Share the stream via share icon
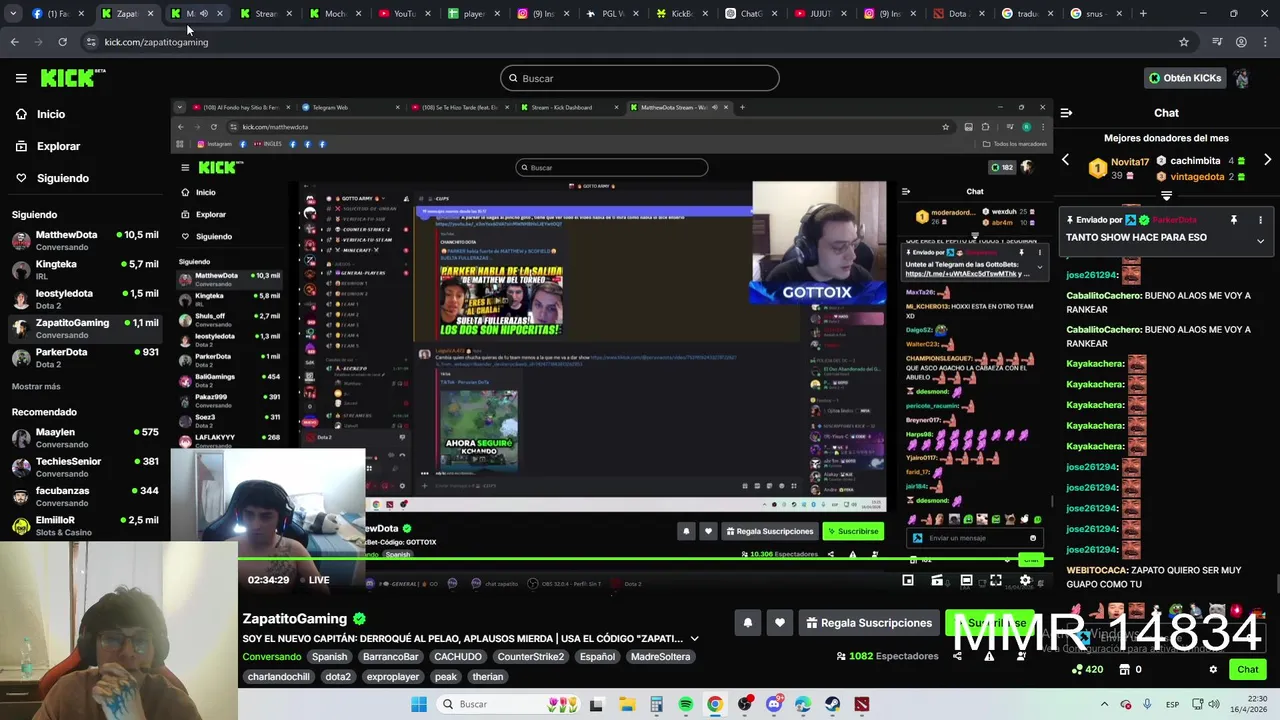The image size is (1280, 720). pos(957,656)
